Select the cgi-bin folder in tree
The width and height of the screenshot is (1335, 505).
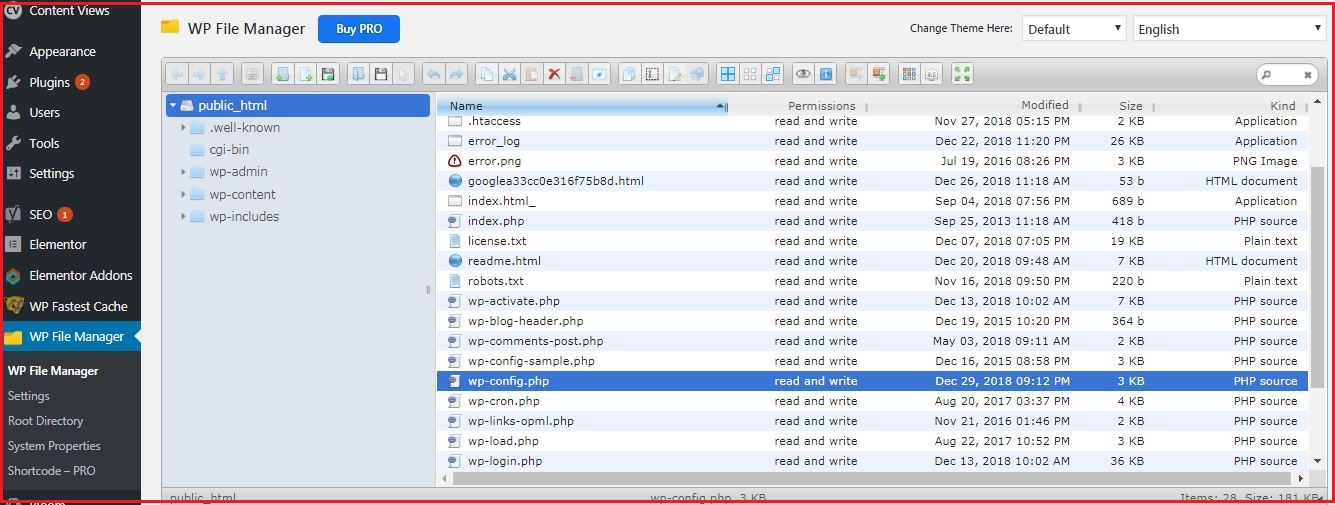(x=229, y=150)
